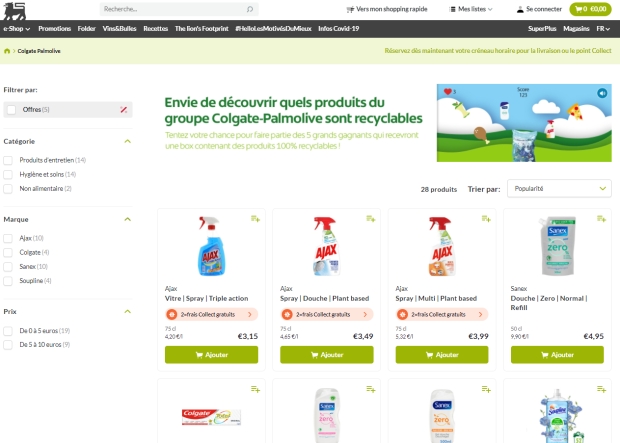Click the Se connecter link
The height and width of the screenshot is (443, 620).
(539, 9)
